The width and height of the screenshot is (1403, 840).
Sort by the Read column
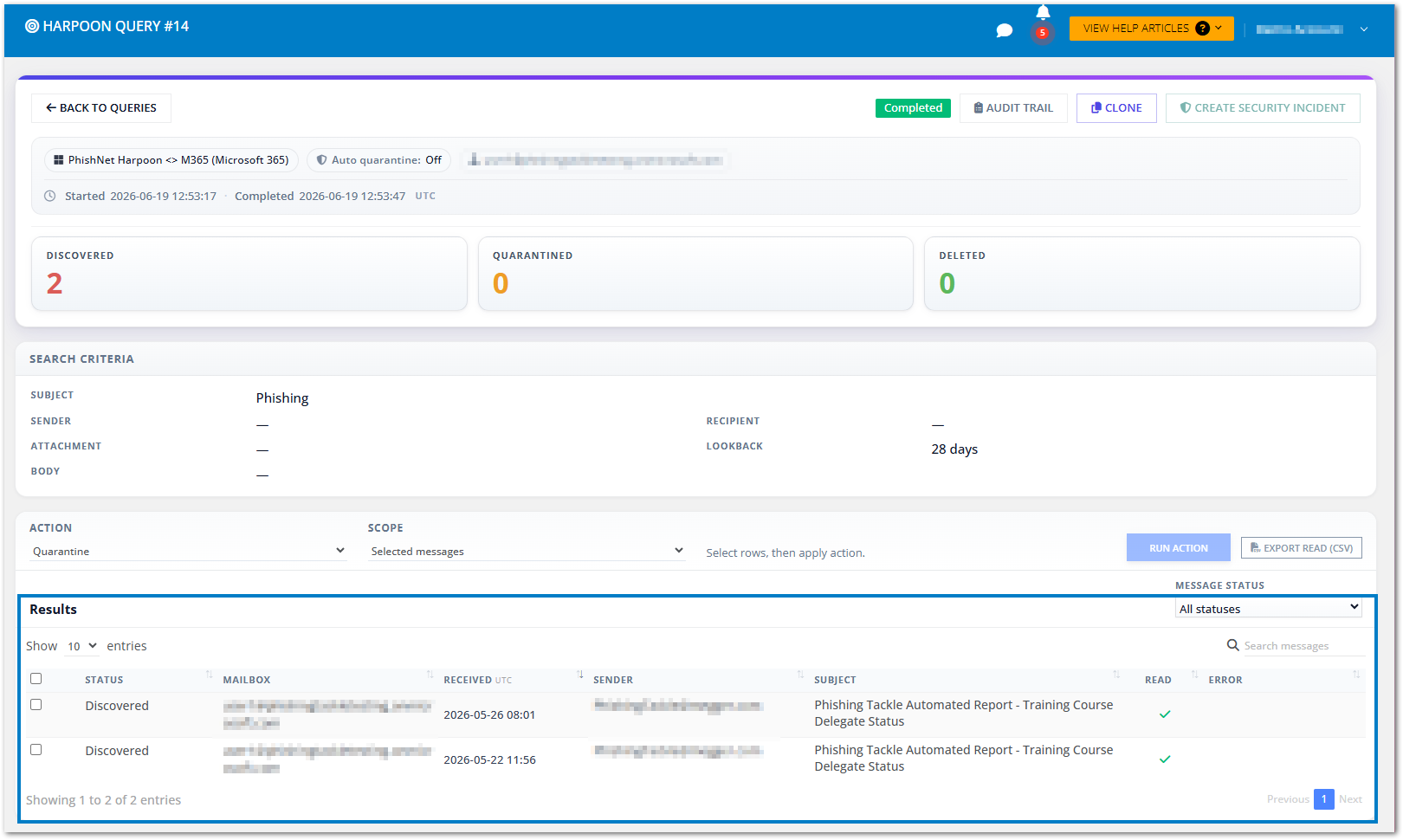tap(1158, 680)
